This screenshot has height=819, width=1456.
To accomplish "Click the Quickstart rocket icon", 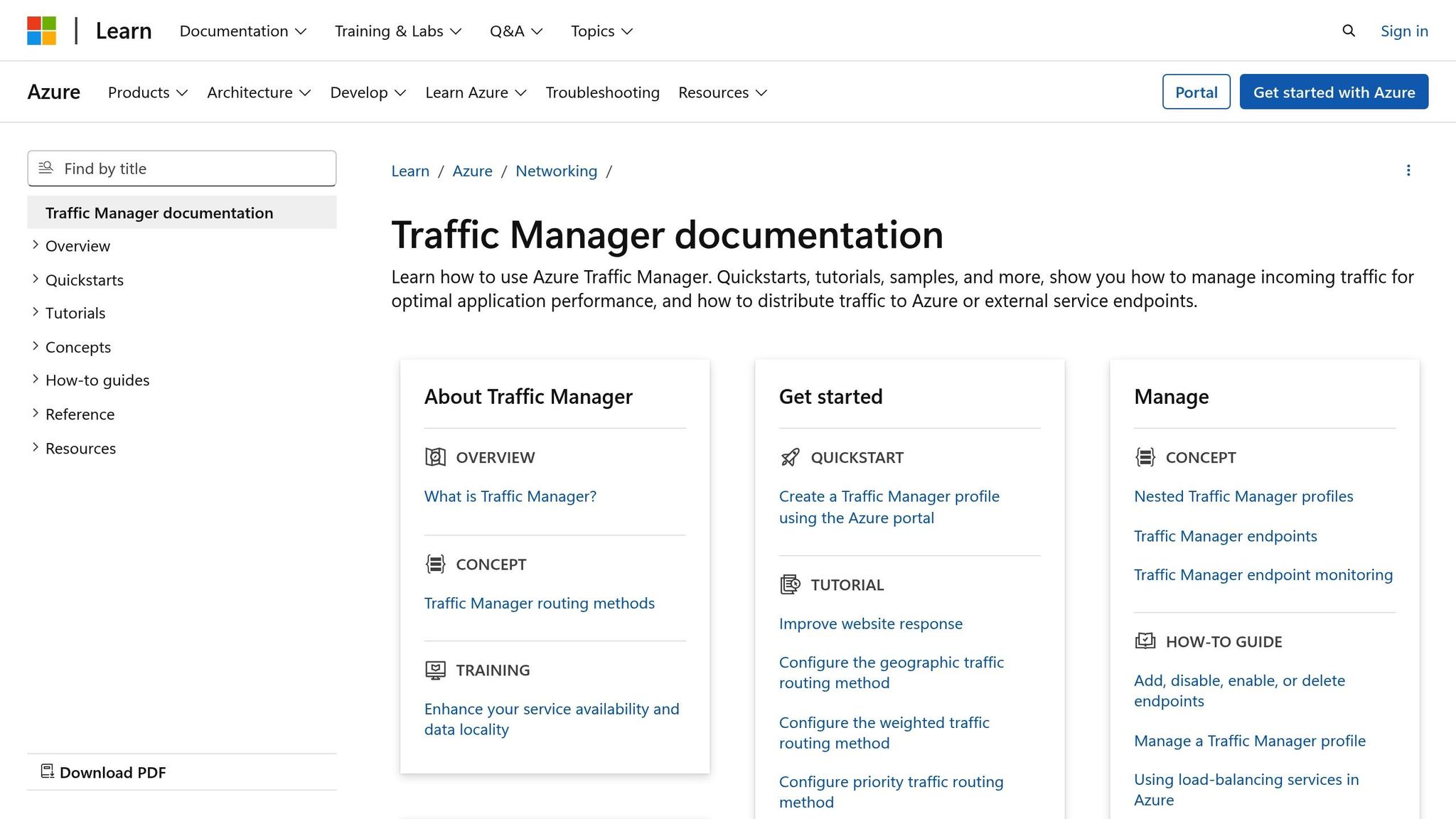I will pyautogui.click(x=790, y=457).
